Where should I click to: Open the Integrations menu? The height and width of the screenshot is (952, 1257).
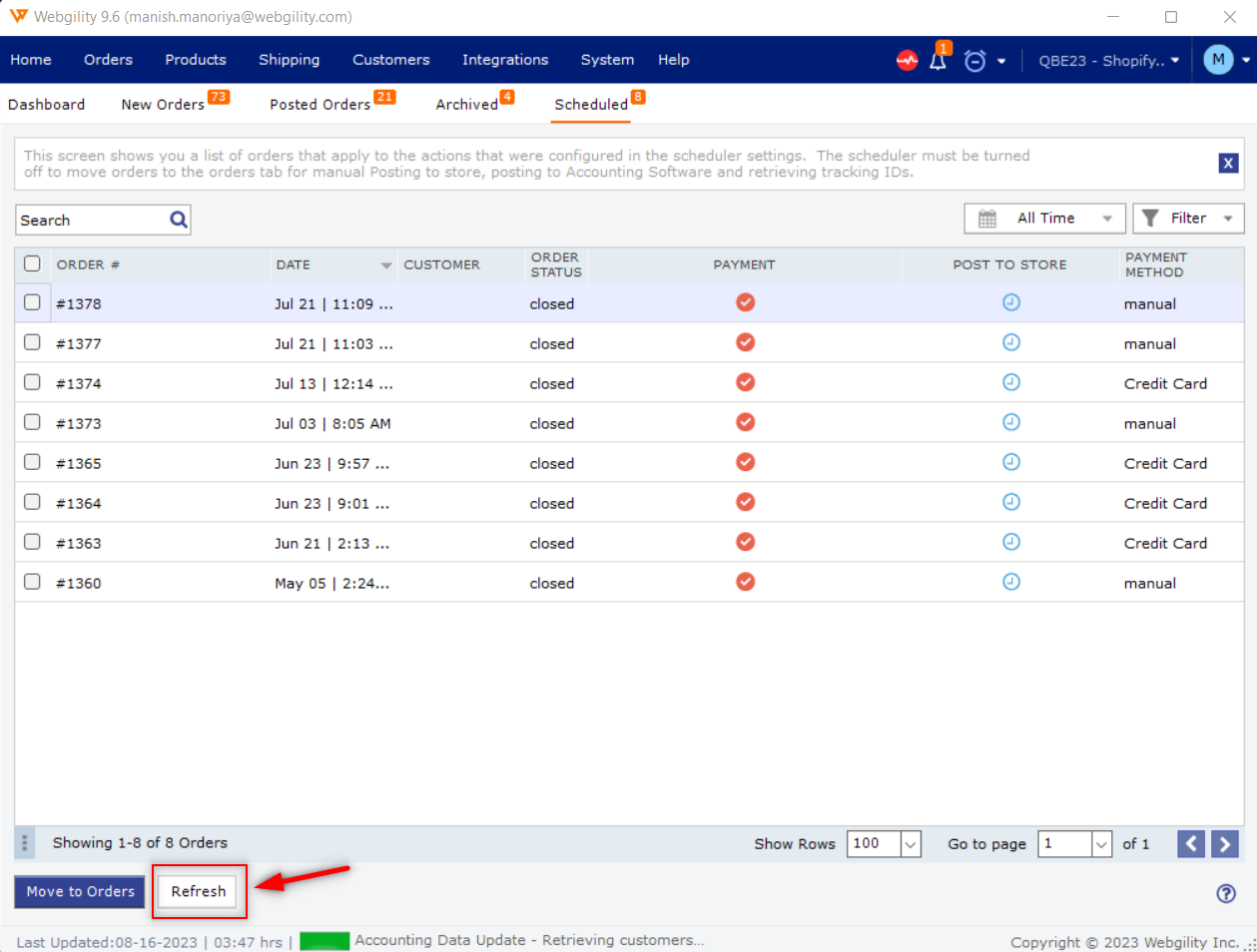click(x=505, y=60)
